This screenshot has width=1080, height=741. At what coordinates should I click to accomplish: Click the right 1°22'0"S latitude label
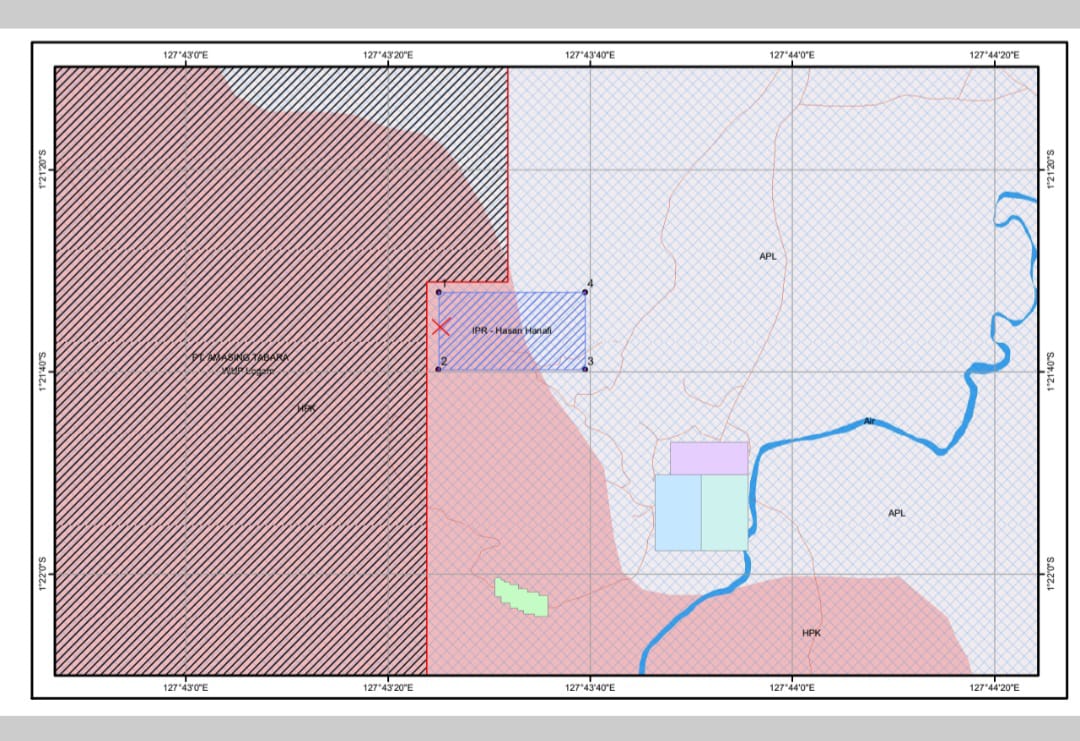click(1050, 574)
